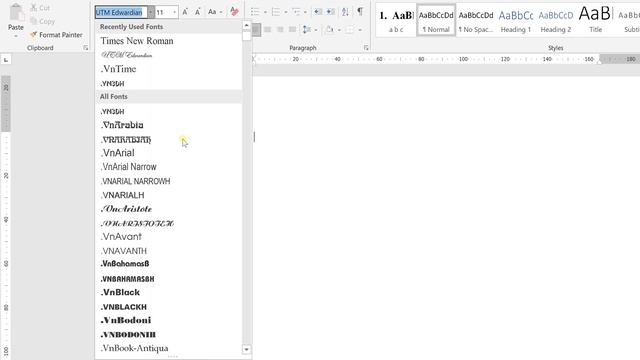Click the font list scroll up arrow
The width and height of the screenshot is (640, 360).
click(x=246, y=26)
